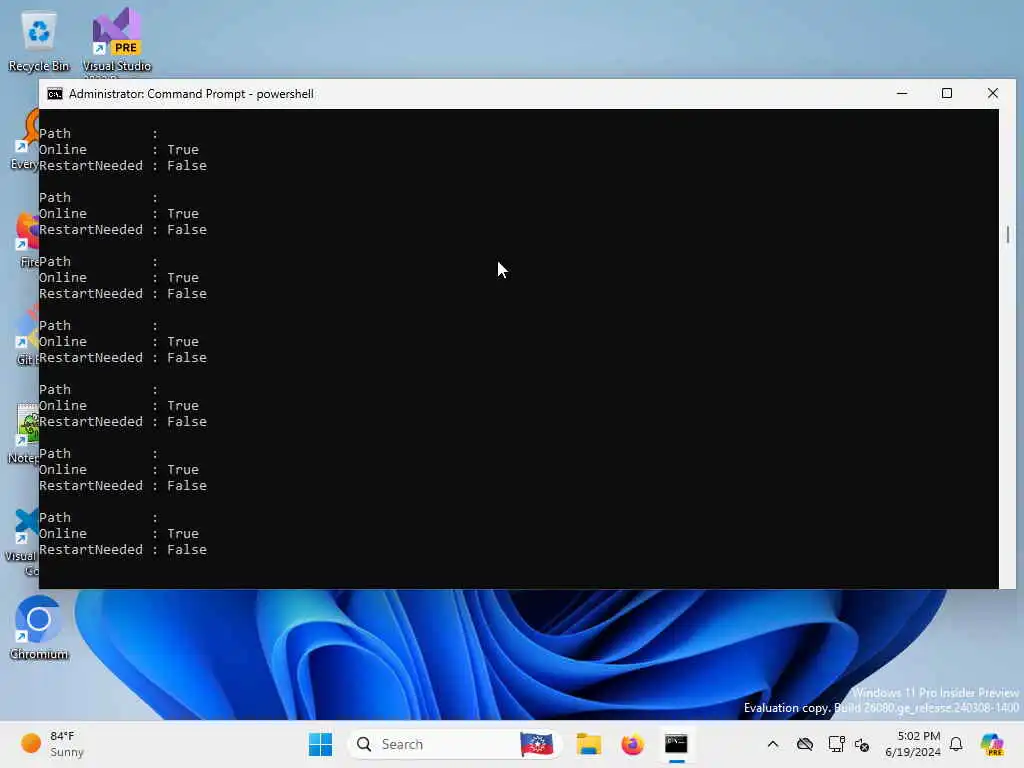Open the Copilot Preview taskbar icon
The width and height of the screenshot is (1024, 768).
[x=992, y=744]
